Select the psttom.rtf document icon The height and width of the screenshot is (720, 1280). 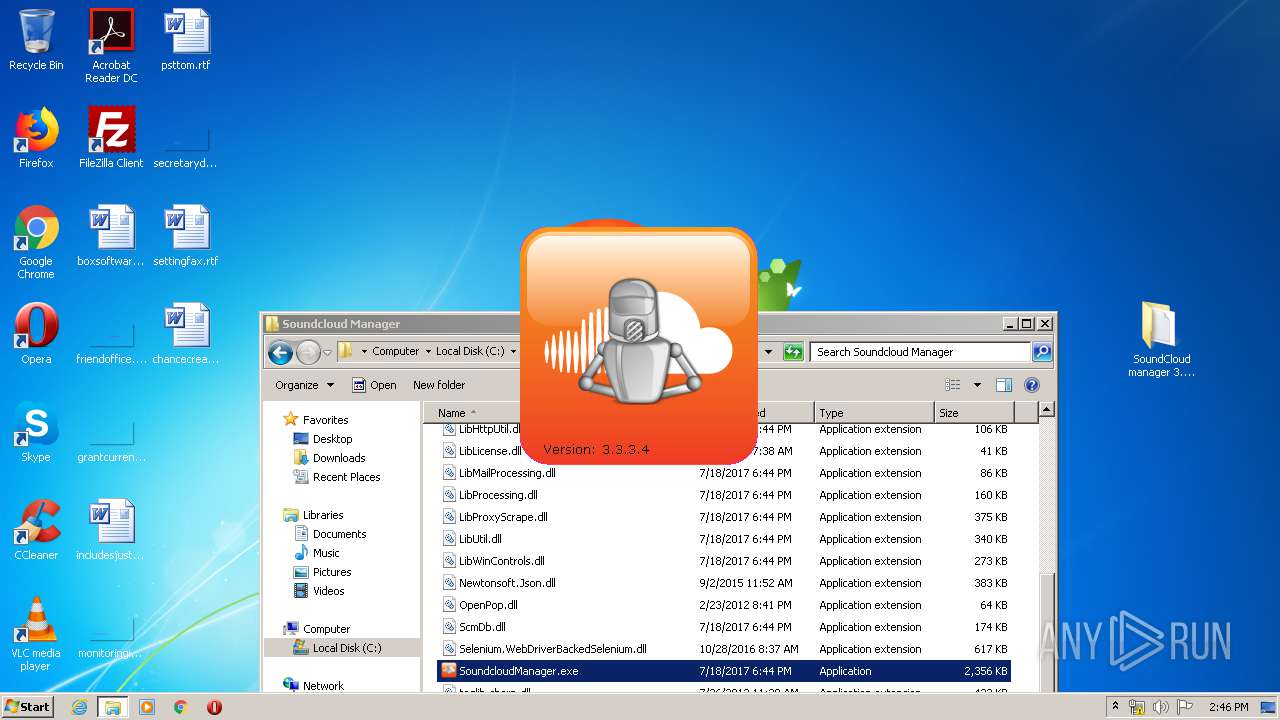pos(186,40)
